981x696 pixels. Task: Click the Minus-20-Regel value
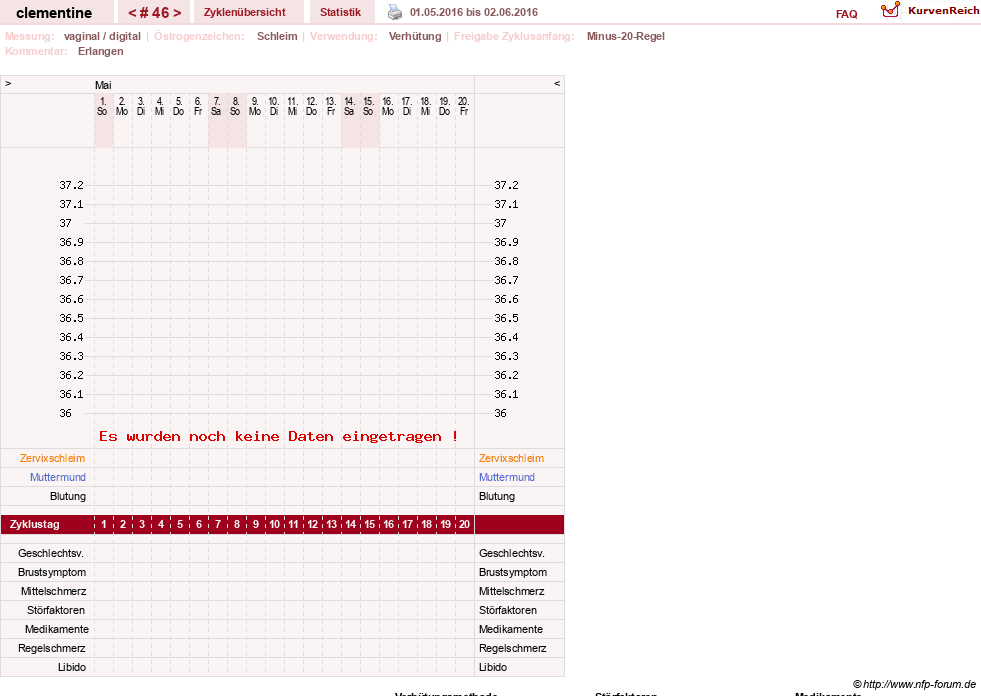pyautogui.click(x=626, y=36)
